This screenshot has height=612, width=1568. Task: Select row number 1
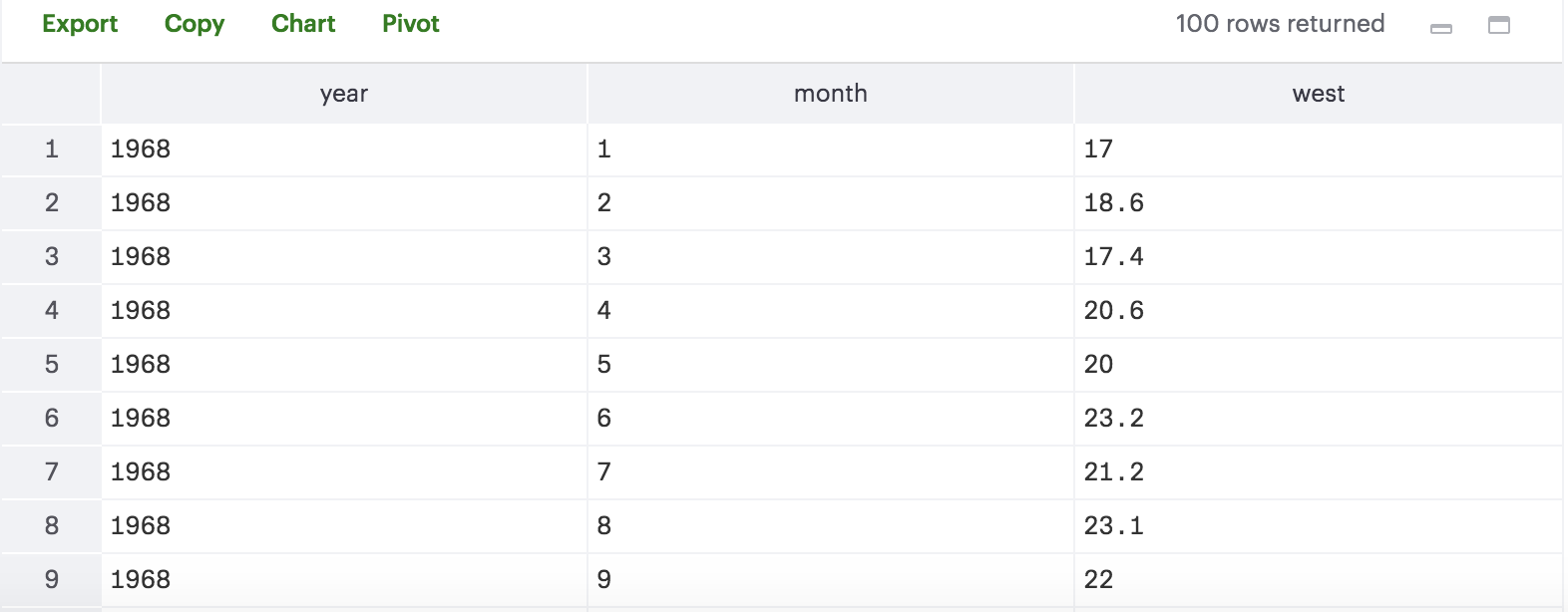[52, 150]
